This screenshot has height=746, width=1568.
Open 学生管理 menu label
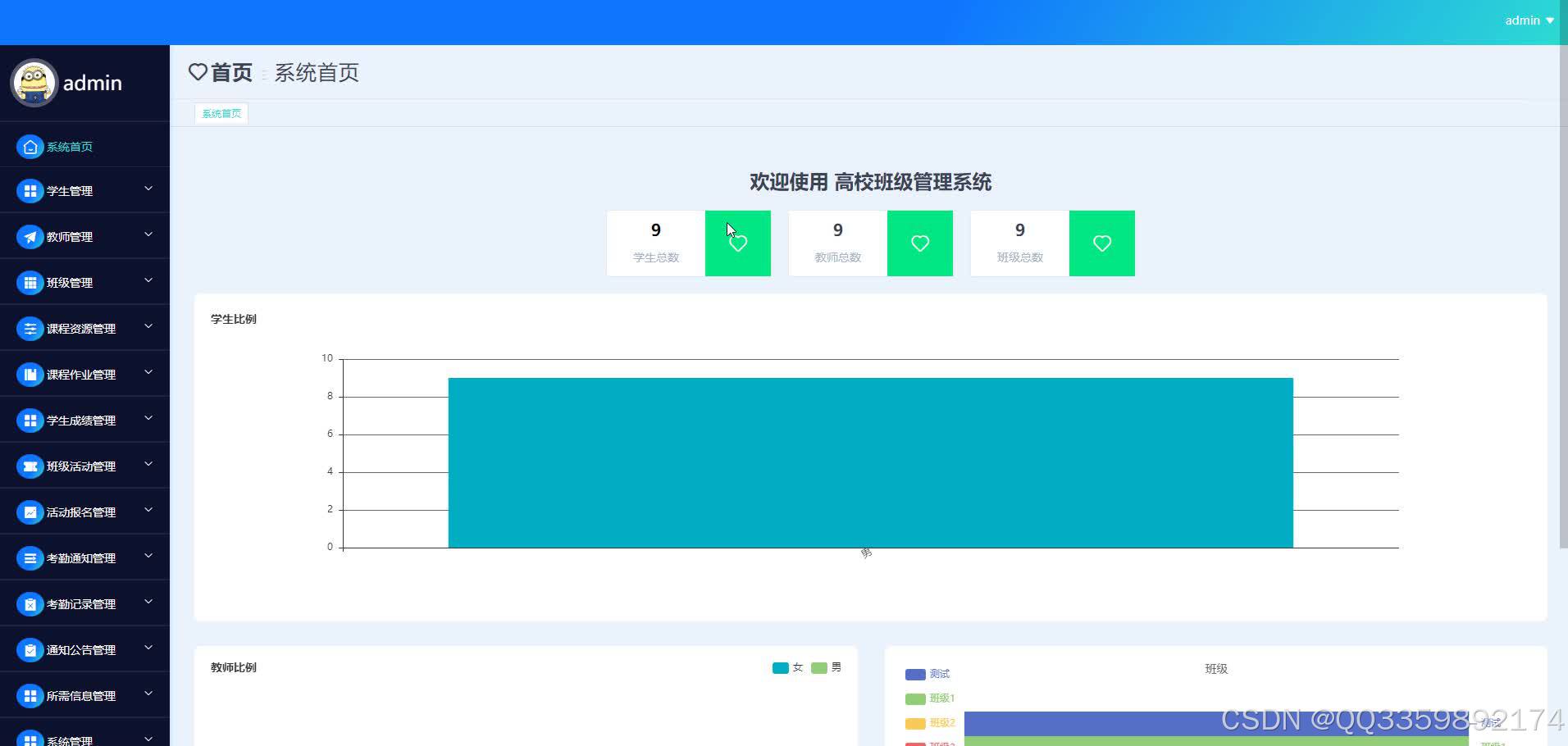[70, 191]
